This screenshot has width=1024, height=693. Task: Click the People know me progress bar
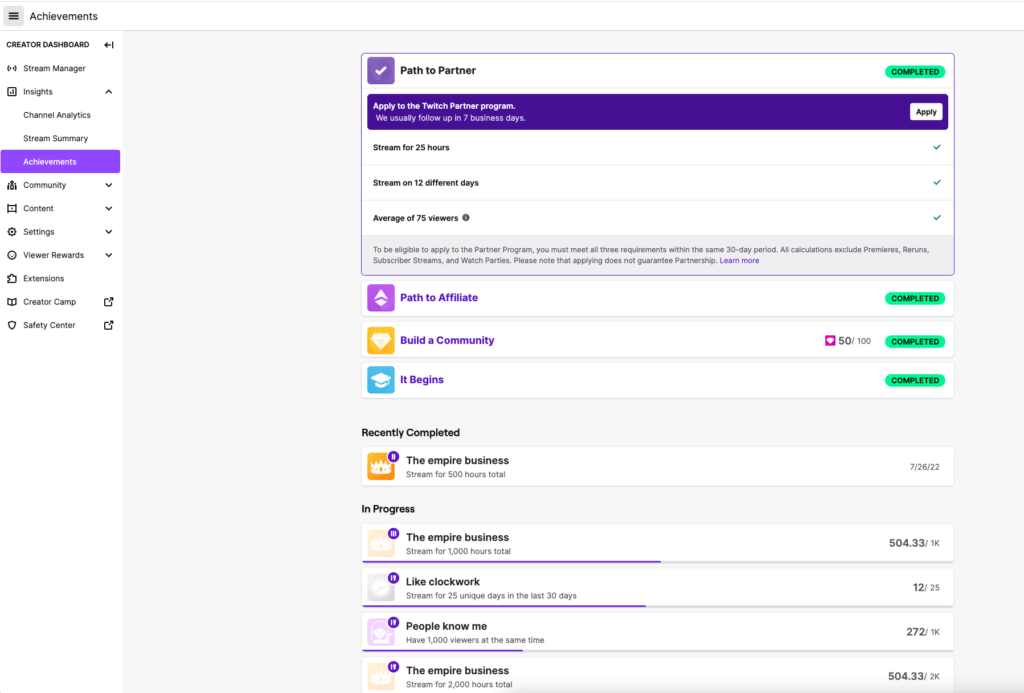click(x=658, y=650)
